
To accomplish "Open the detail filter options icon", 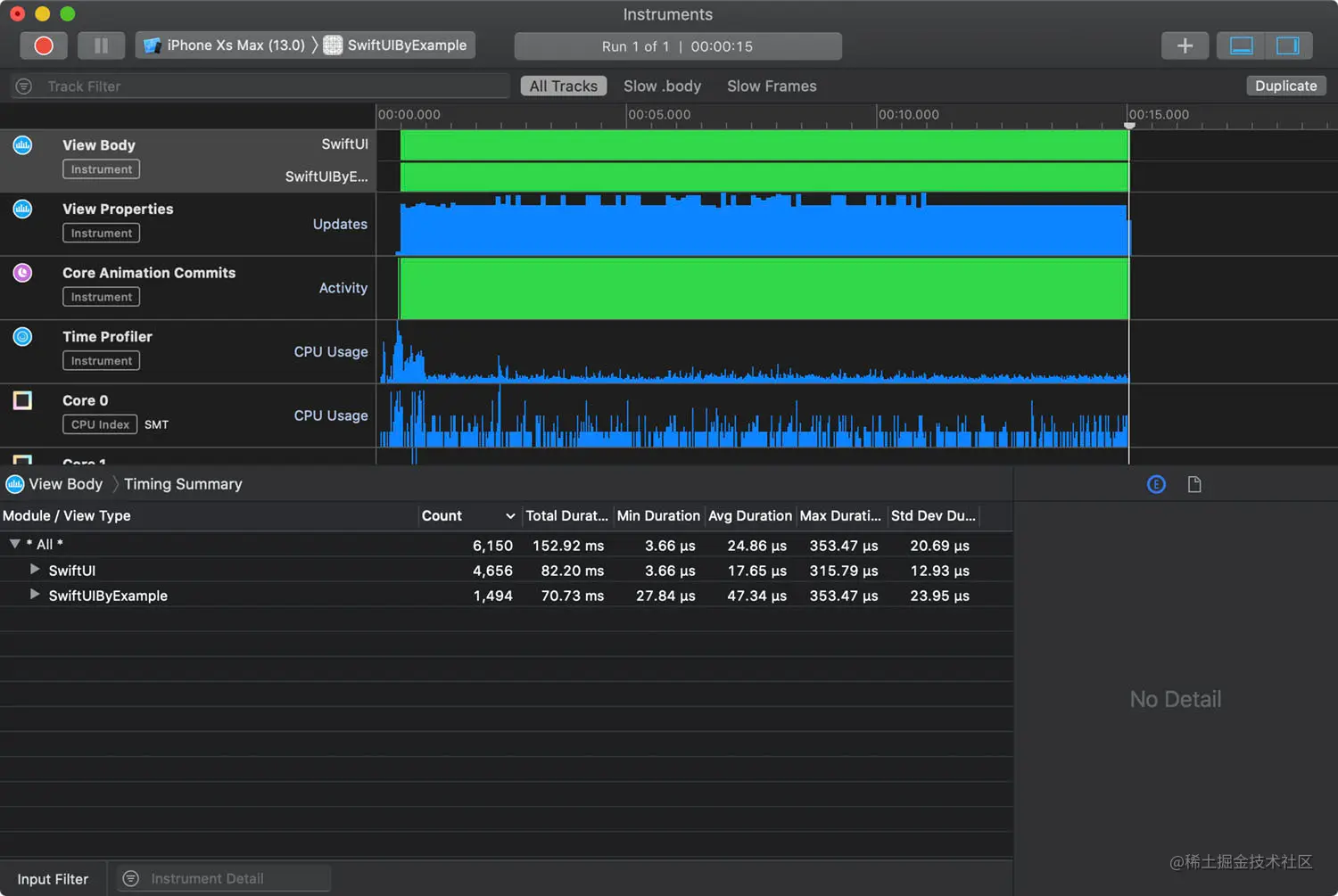I will tap(131, 879).
